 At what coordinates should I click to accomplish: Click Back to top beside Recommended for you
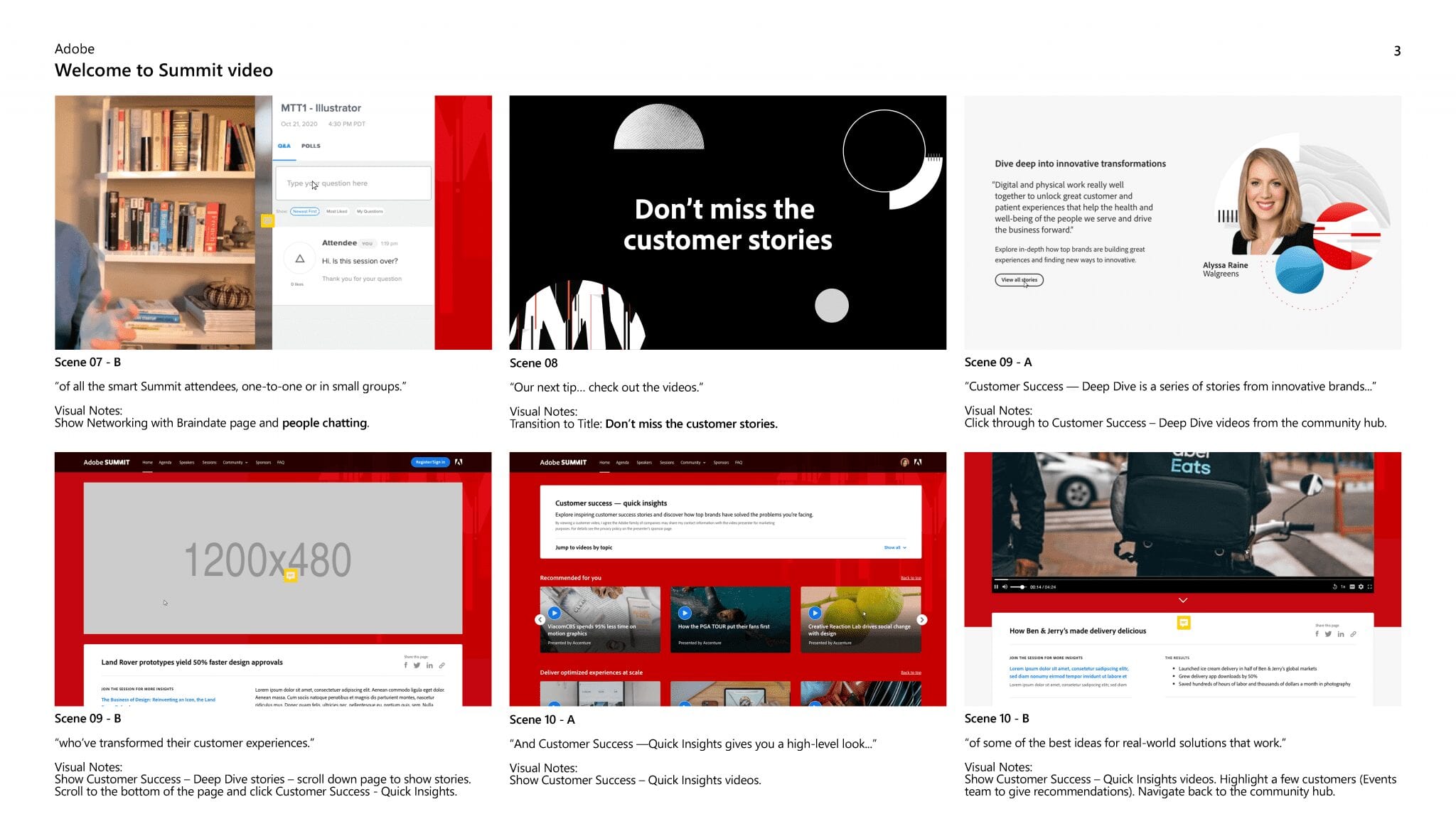911,578
